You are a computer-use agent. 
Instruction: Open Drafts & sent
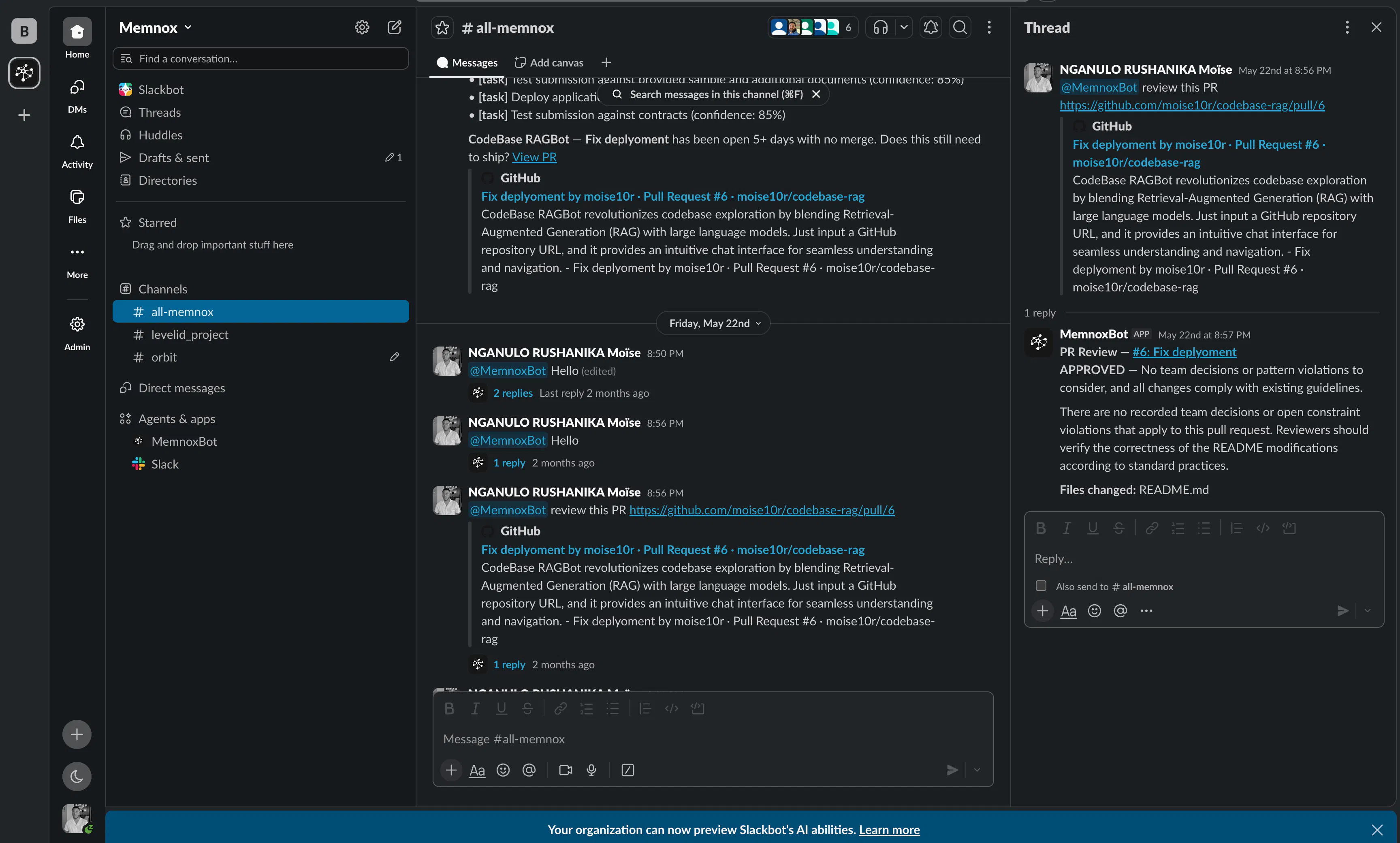[x=260, y=158]
